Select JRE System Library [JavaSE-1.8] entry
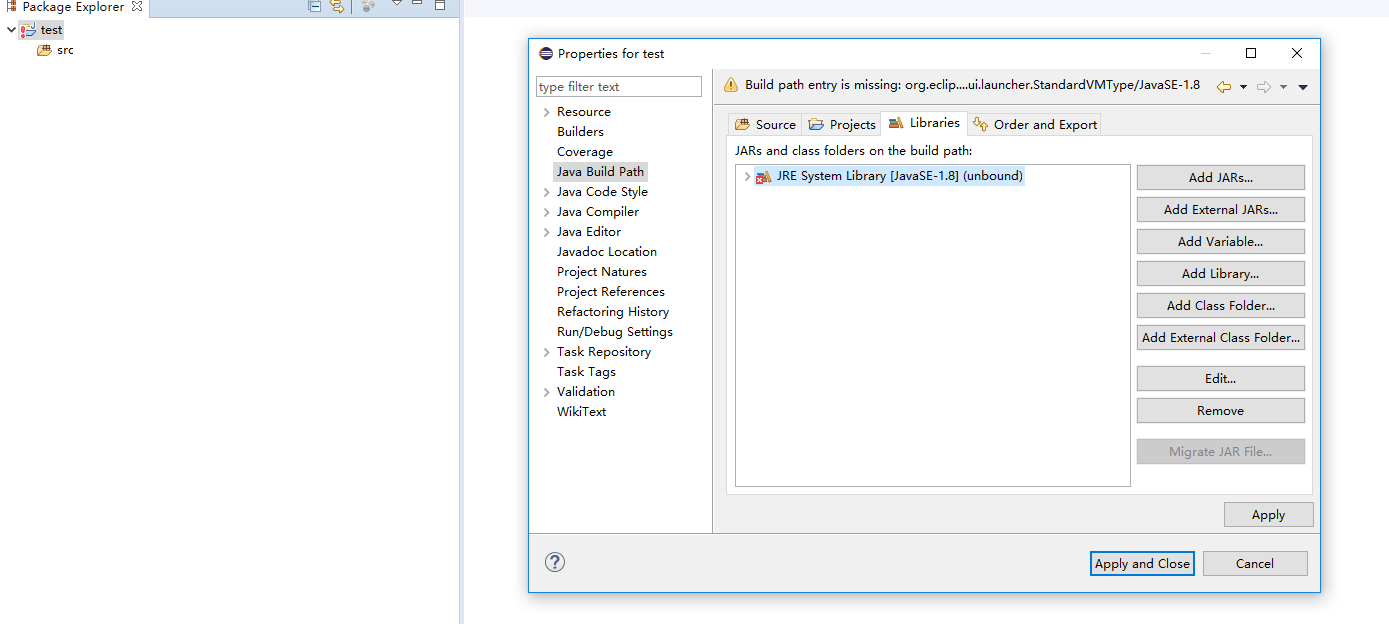The width and height of the screenshot is (1389, 624). point(899,176)
